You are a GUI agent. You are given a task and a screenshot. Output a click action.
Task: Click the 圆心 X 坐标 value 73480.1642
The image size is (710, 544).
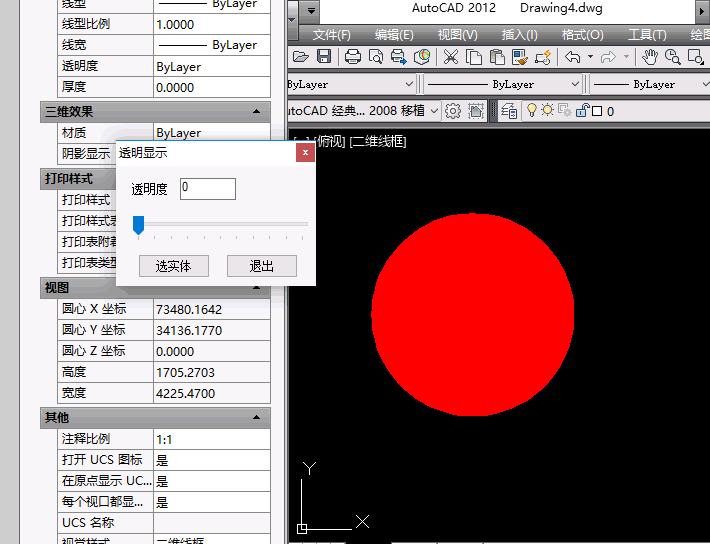[212, 309]
